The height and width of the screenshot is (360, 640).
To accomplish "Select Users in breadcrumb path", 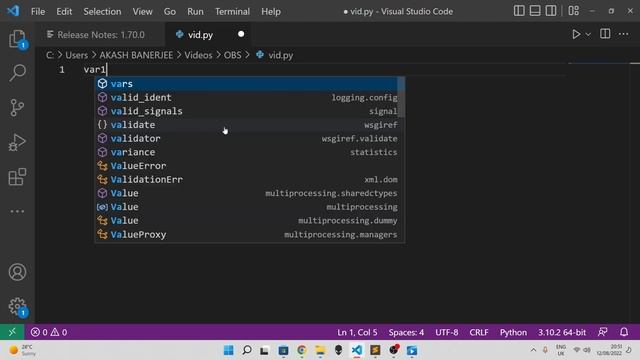I will (x=76, y=55).
